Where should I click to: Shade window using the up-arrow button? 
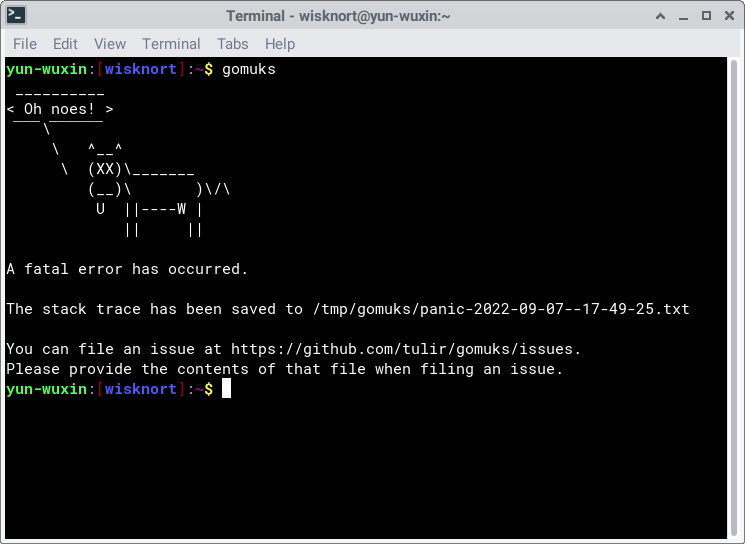pos(661,16)
